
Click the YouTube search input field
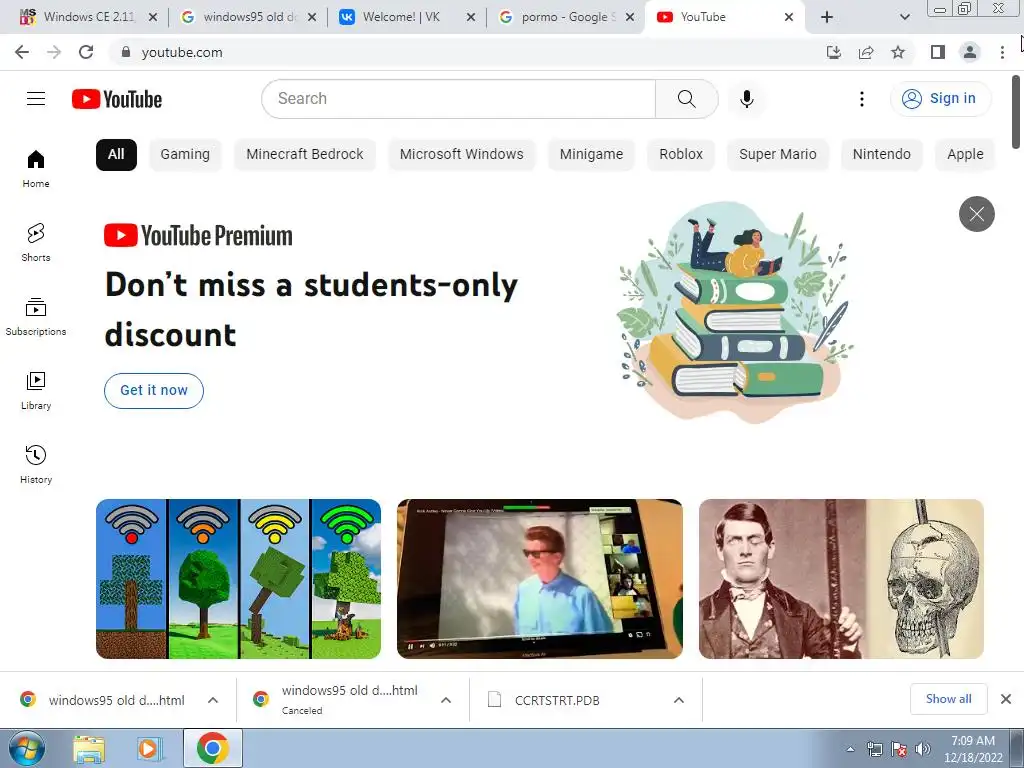click(x=458, y=99)
